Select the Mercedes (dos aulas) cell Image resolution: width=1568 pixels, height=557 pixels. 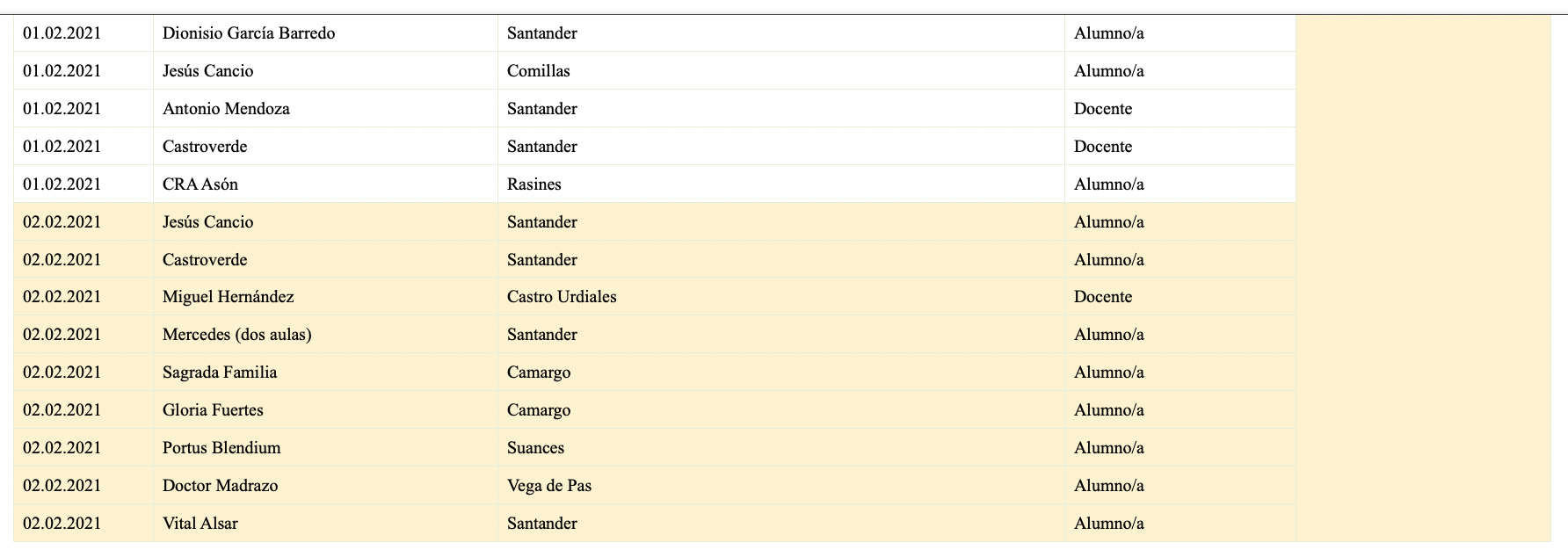click(x=237, y=335)
